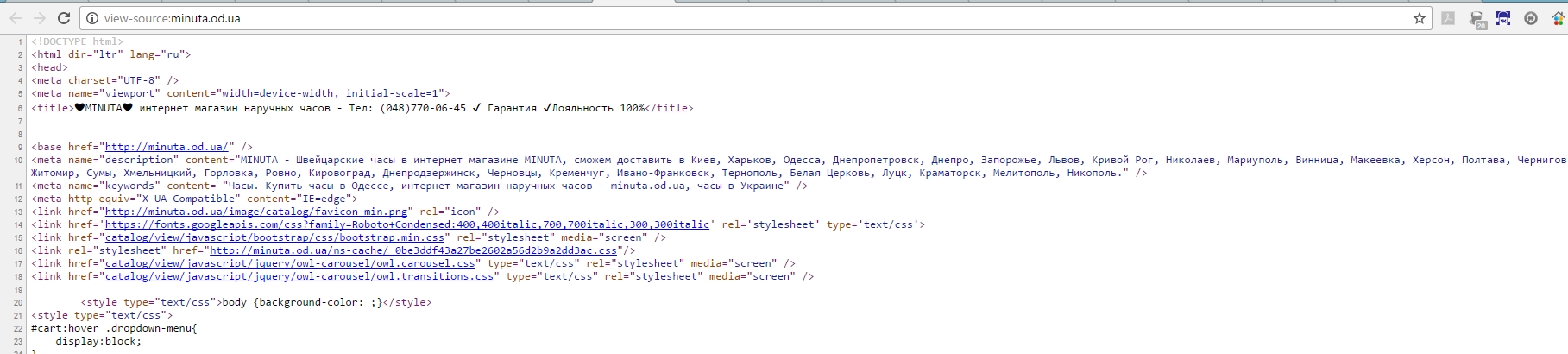The image size is (1568, 354).
Task: Open the Google Fonts Roboto Condensed stylesheet link
Action: [x=407, y=225]
